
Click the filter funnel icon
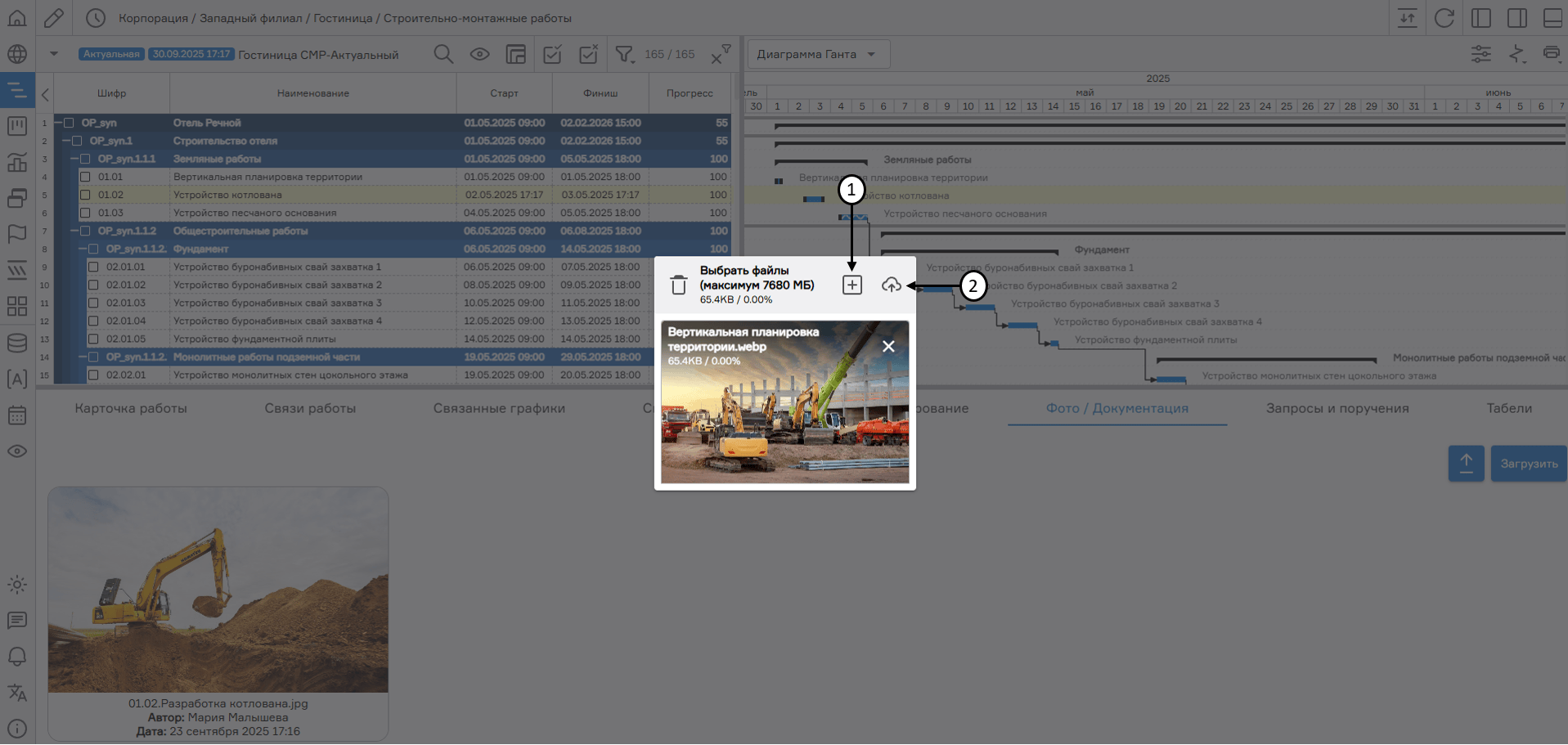click(624, 55)
